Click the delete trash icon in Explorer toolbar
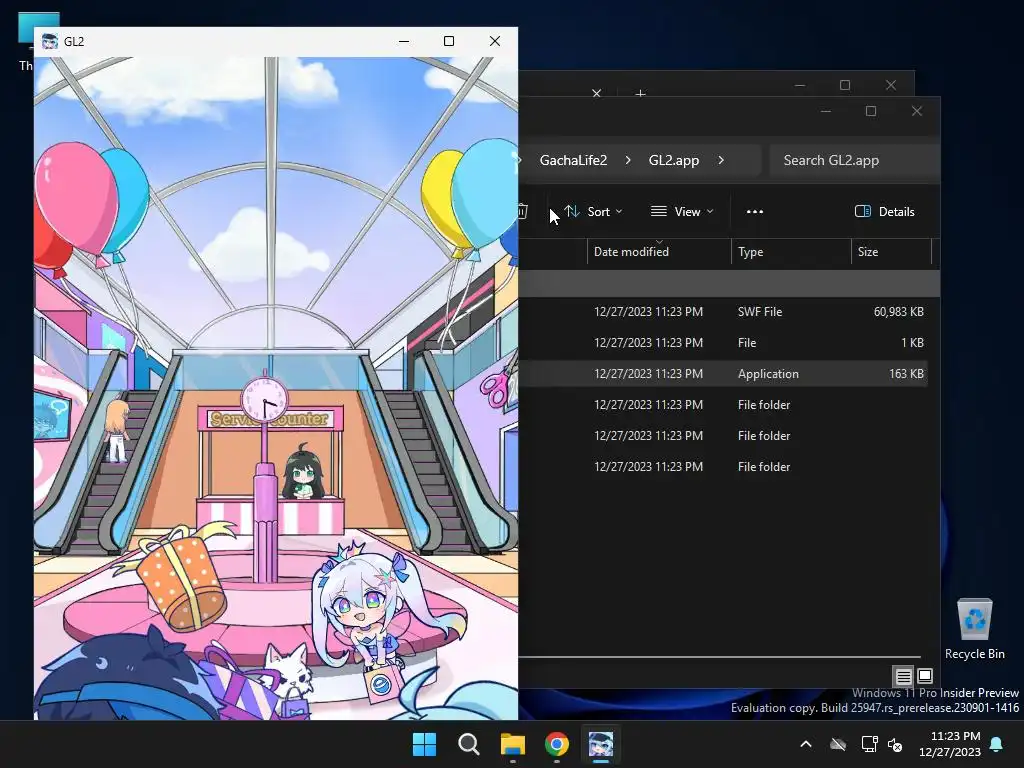1024x768 pixels. pyautogui.click(x=522, y=212)
